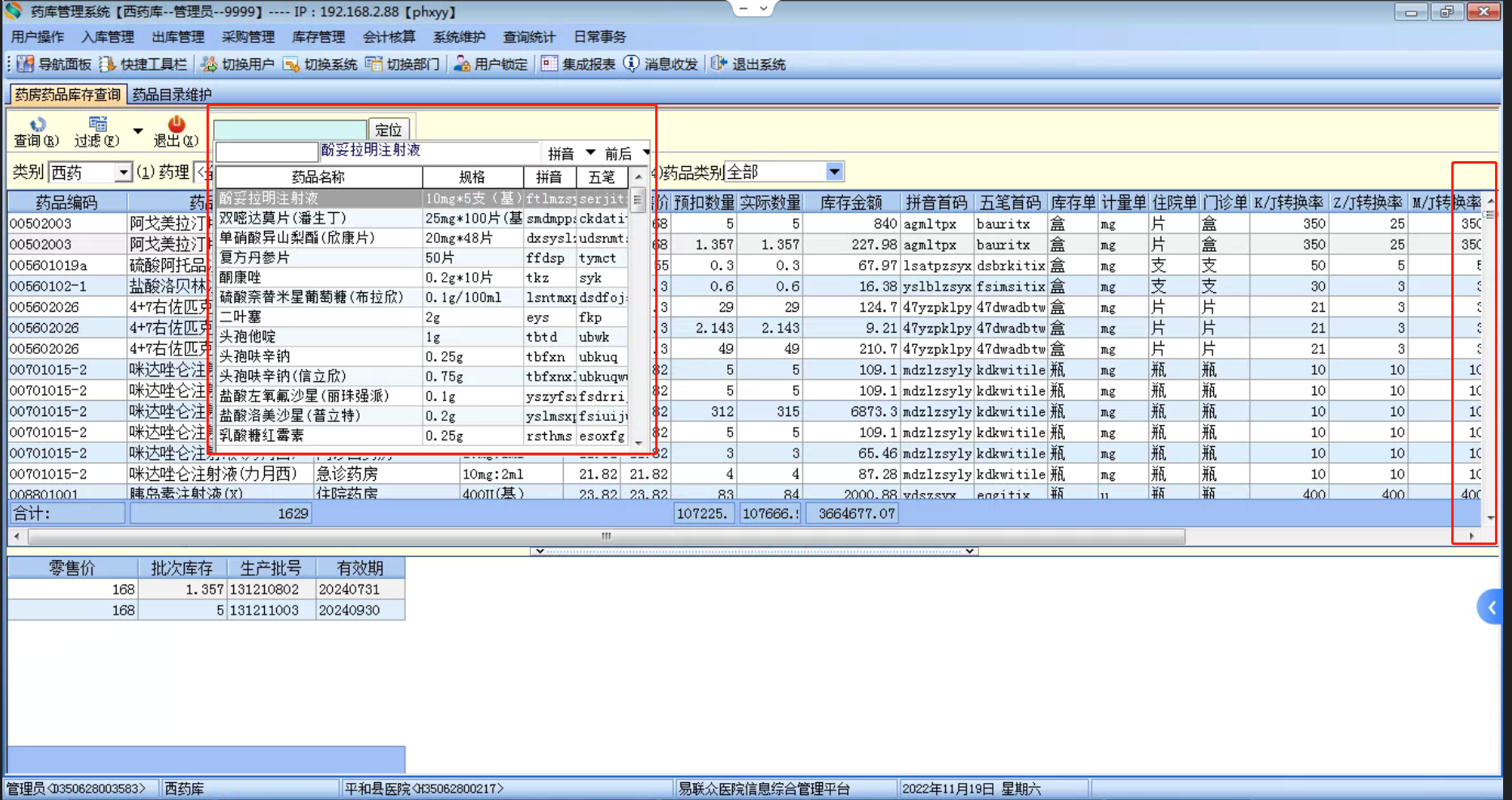Focus the cyan search field beside 定位
Screen dimensions: 1512x800
coord(290,130)
